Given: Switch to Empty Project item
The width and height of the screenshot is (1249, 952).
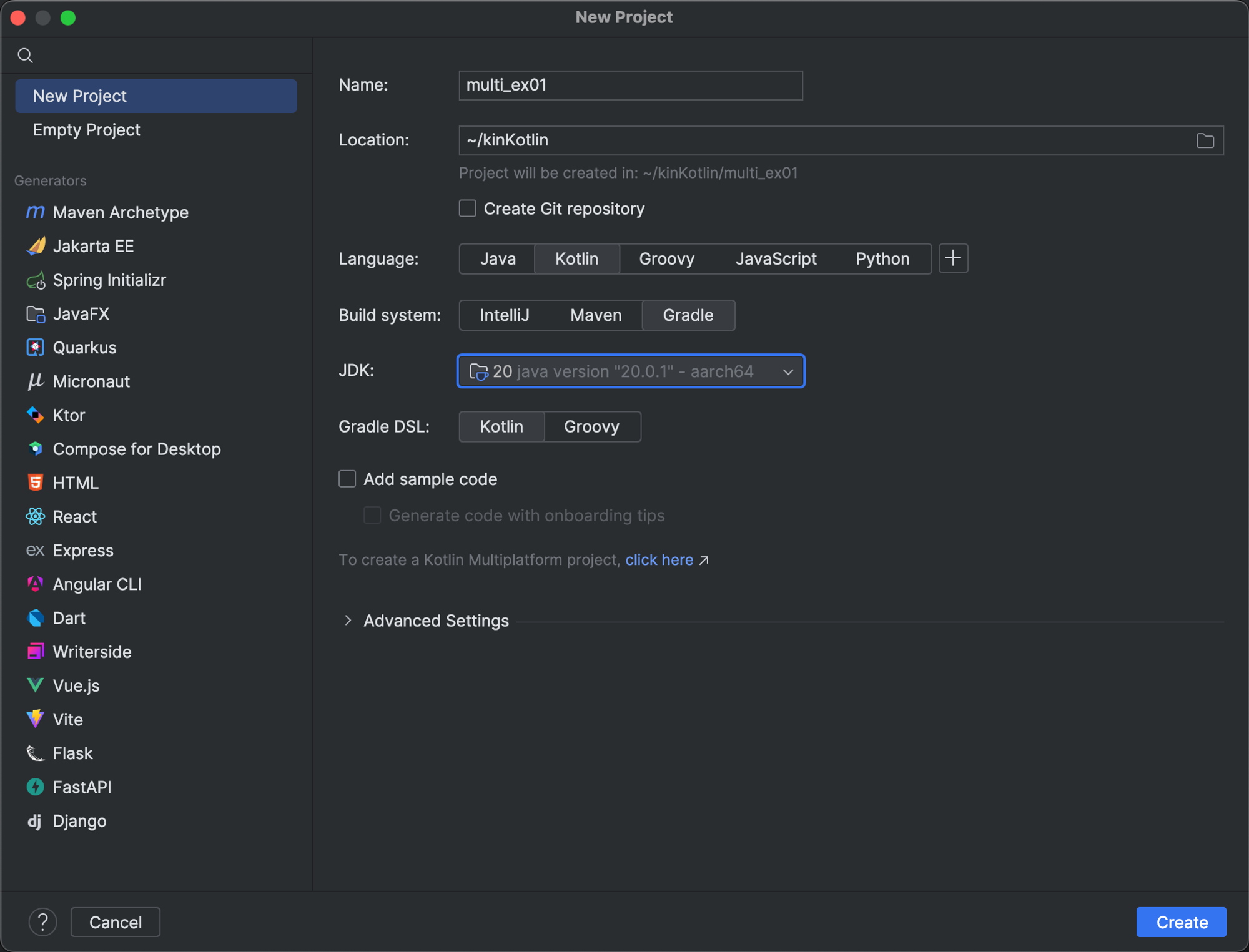Looking at the screenshot, I should [x=87, y=130].
